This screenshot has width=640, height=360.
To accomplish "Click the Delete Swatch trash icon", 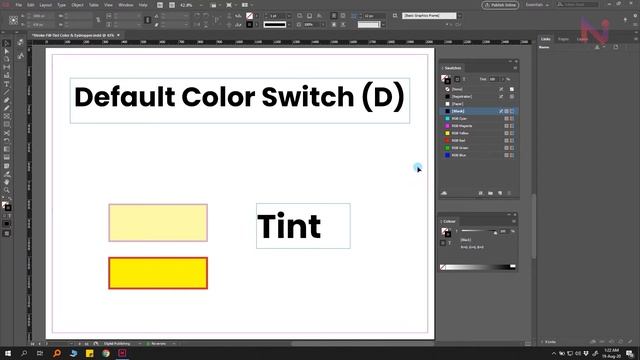I will (509, 193).
